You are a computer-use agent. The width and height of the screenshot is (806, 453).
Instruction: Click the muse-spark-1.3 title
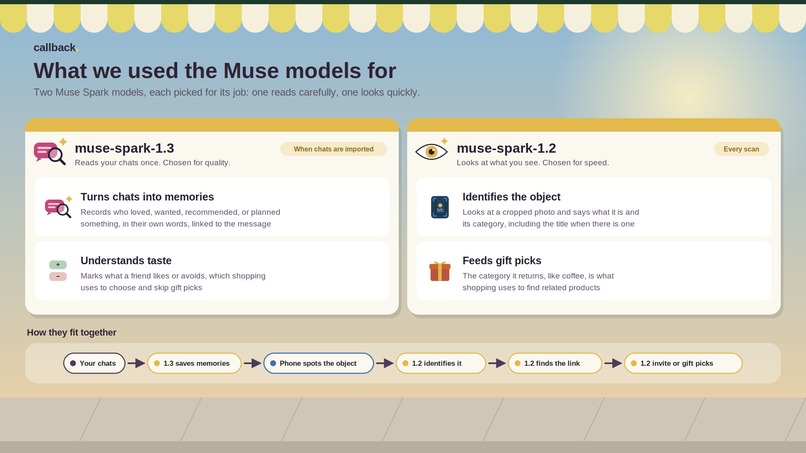pyautogui.click(x=124, y=148)
